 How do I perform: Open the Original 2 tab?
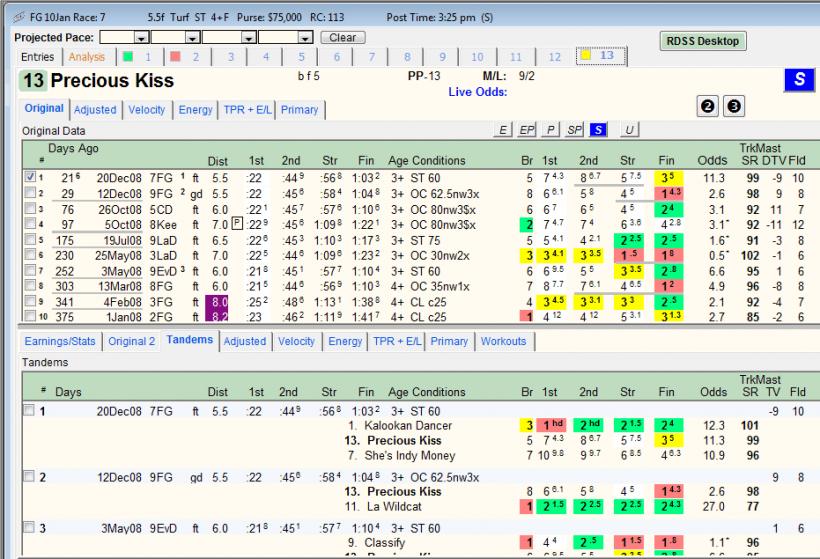132,341
